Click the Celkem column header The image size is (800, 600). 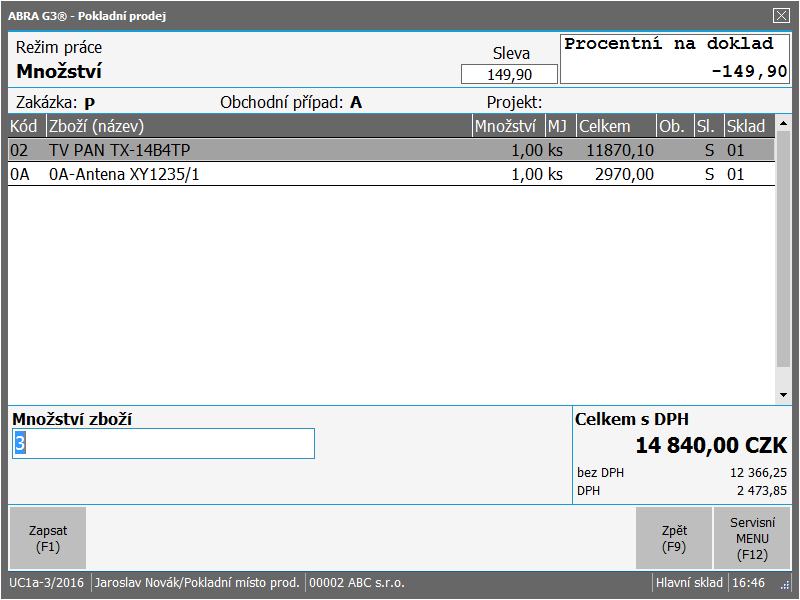click(x=615, y=126)
